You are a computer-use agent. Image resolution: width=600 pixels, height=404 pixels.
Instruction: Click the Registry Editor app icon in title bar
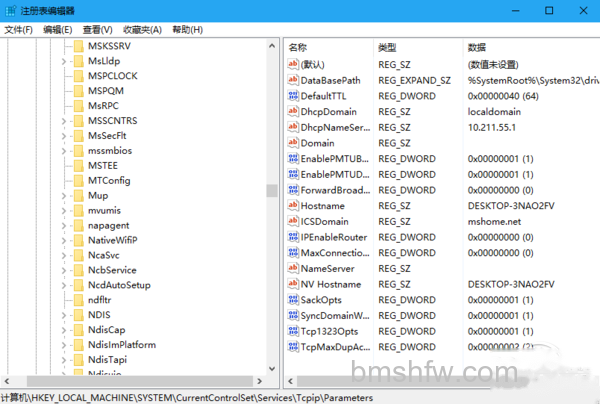(10, 11)
